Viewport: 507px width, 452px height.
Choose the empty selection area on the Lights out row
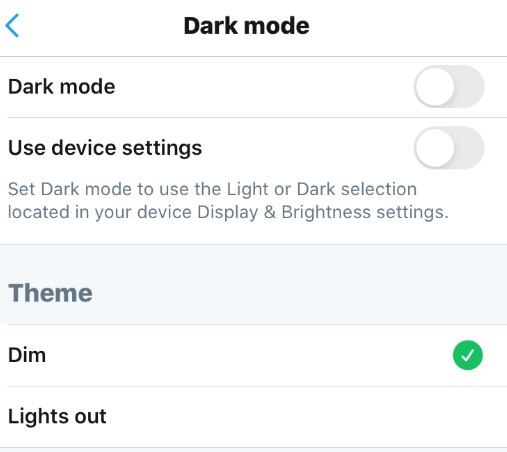(467, 417)
